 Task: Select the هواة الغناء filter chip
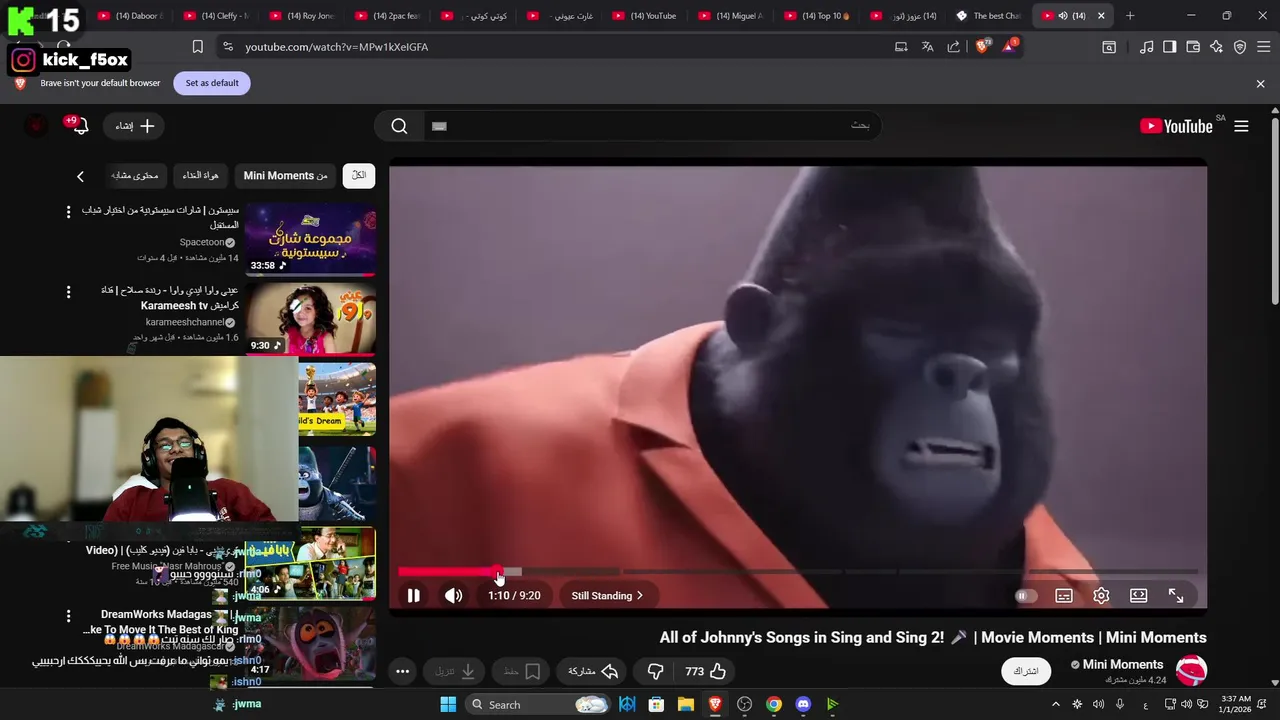tap(200, 176)
